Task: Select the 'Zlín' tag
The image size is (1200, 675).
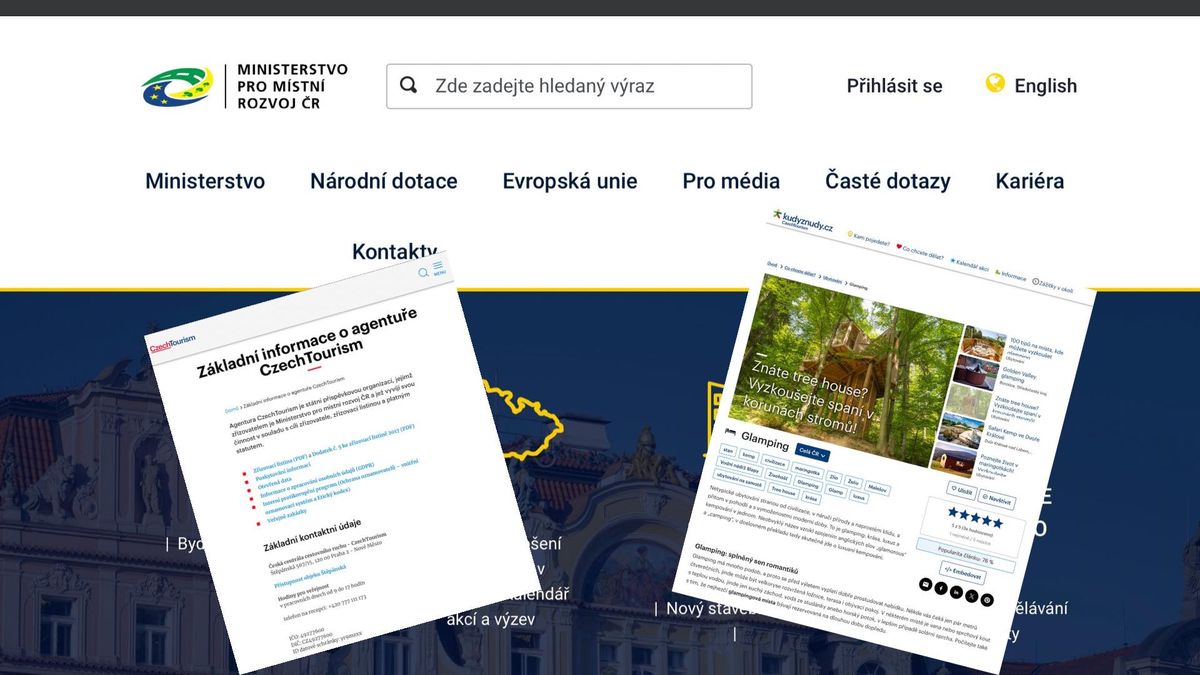Action: point(835,479)
